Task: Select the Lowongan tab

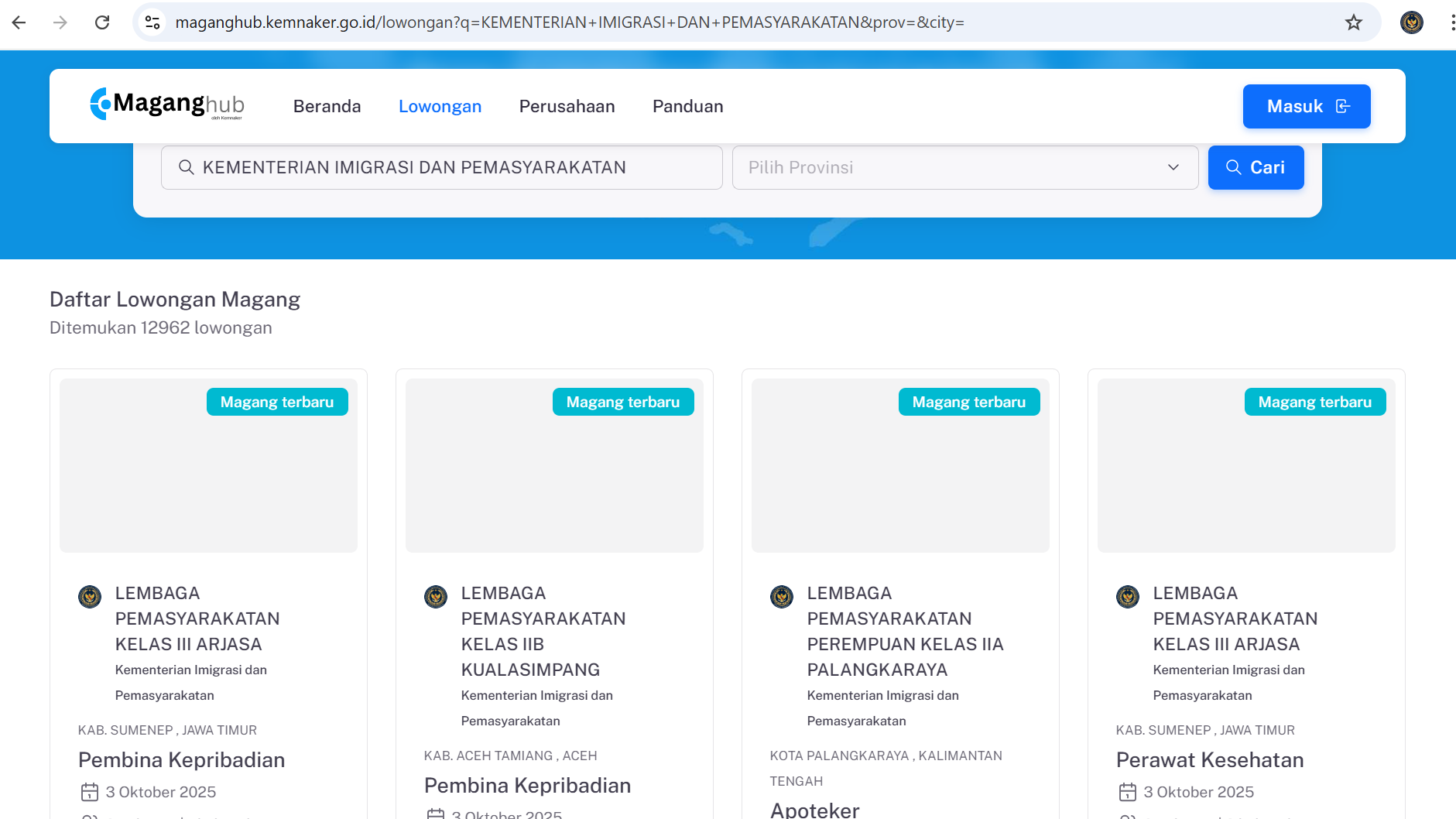Action: [x=440, y=106]
